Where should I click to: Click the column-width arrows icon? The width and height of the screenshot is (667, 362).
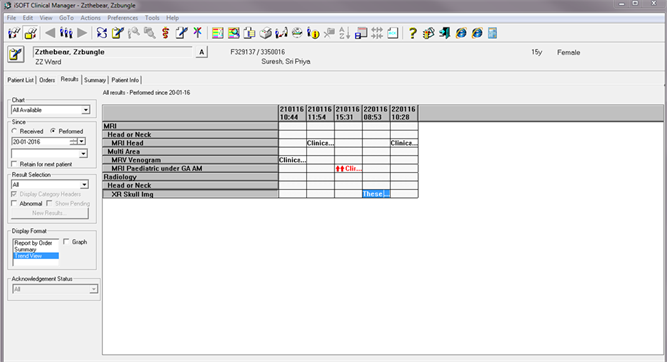click(377, 33)
